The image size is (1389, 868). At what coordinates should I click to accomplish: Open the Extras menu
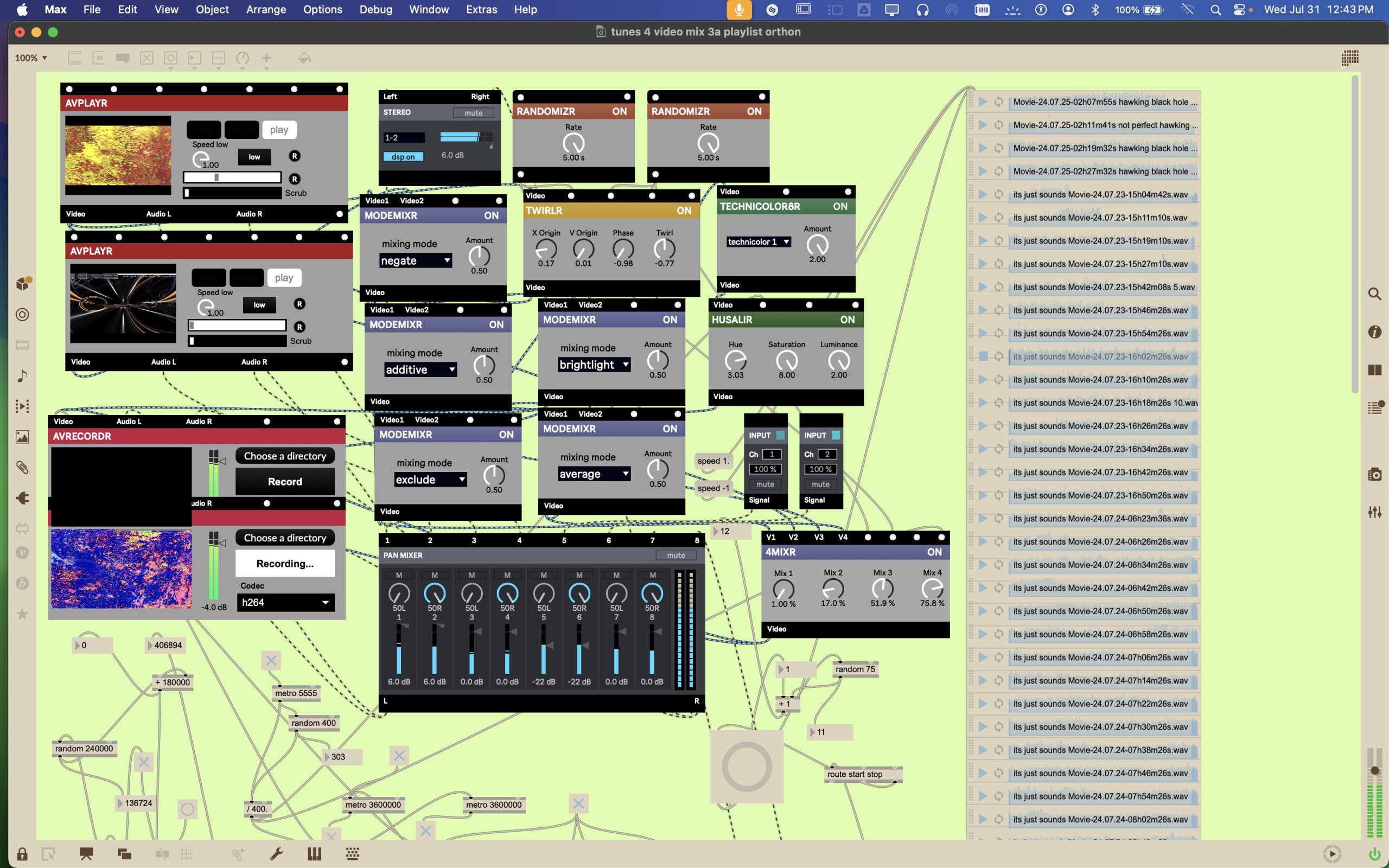[x=481, y=10]
